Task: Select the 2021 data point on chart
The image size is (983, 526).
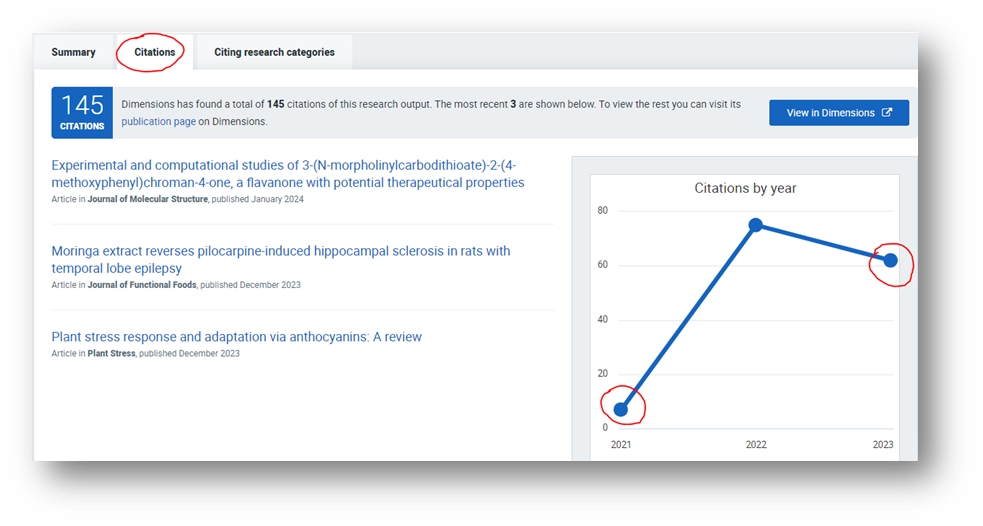Action: tap(621, 409)
